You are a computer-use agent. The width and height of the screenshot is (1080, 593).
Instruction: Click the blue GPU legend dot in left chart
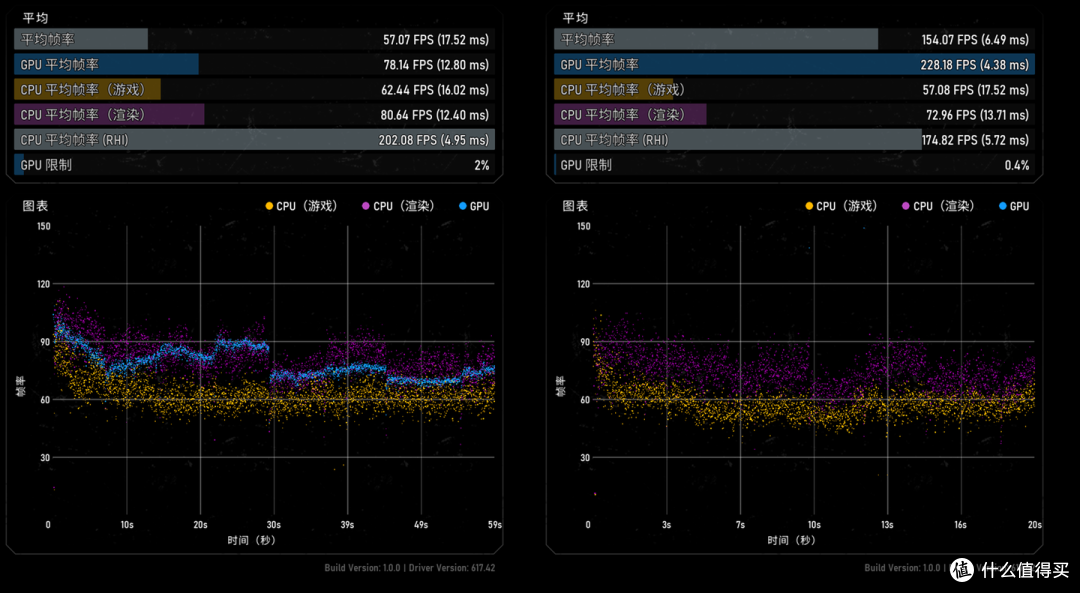pyautogui.click(x=463, y=206)
